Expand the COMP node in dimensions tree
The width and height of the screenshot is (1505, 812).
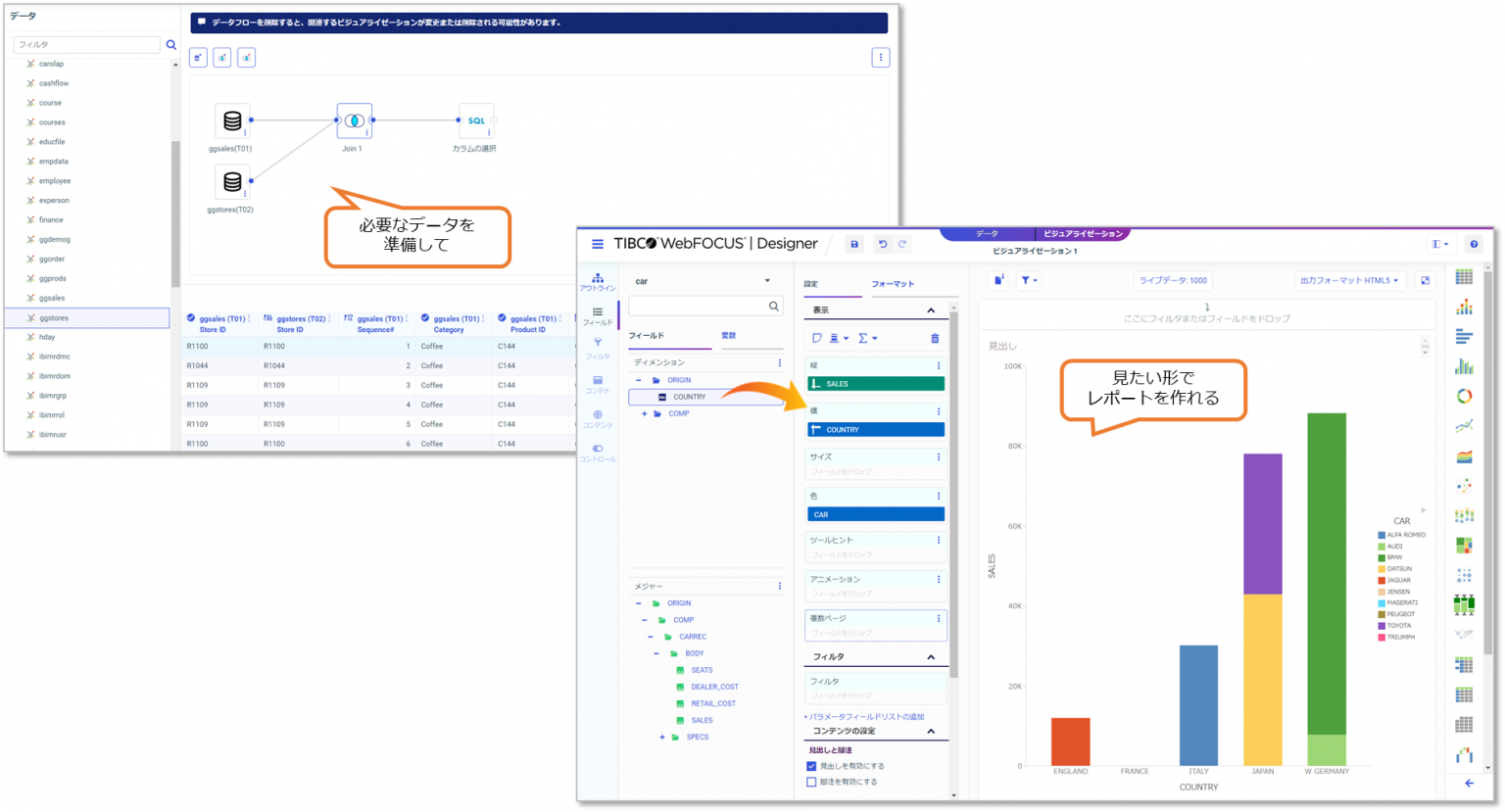pyautogui.click(x=645, y=413)
